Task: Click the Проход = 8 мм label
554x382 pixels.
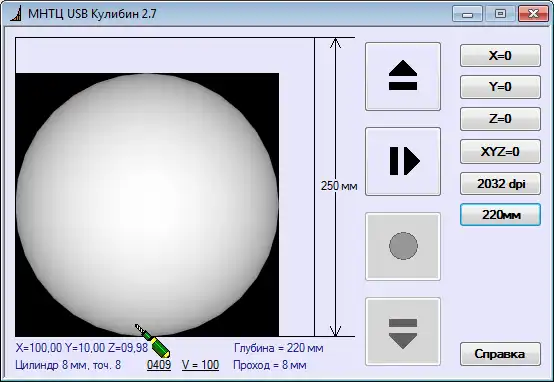Action: pyautogui.click(x=270, y=365)
